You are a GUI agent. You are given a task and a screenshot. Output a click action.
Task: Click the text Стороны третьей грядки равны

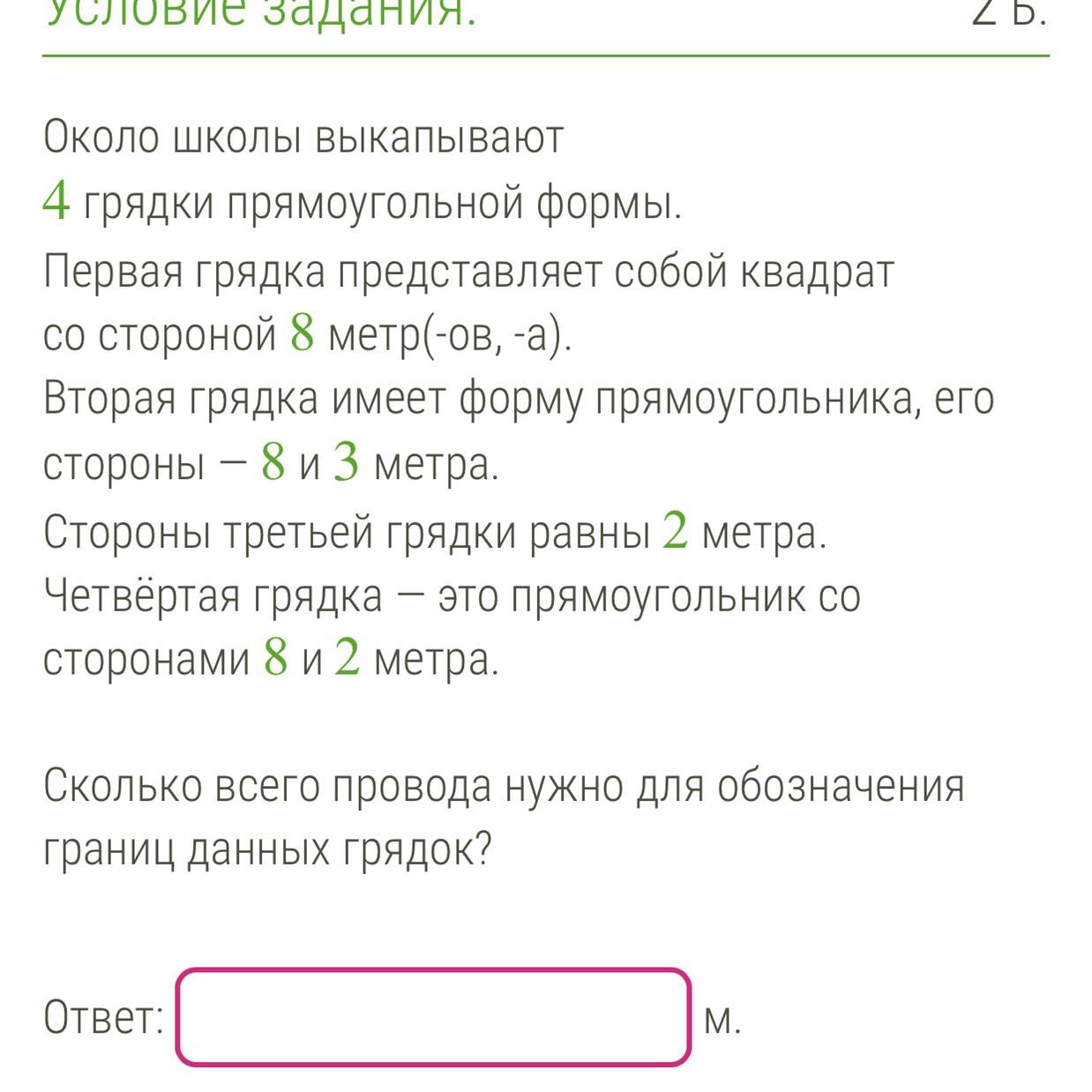coord(348,532)
